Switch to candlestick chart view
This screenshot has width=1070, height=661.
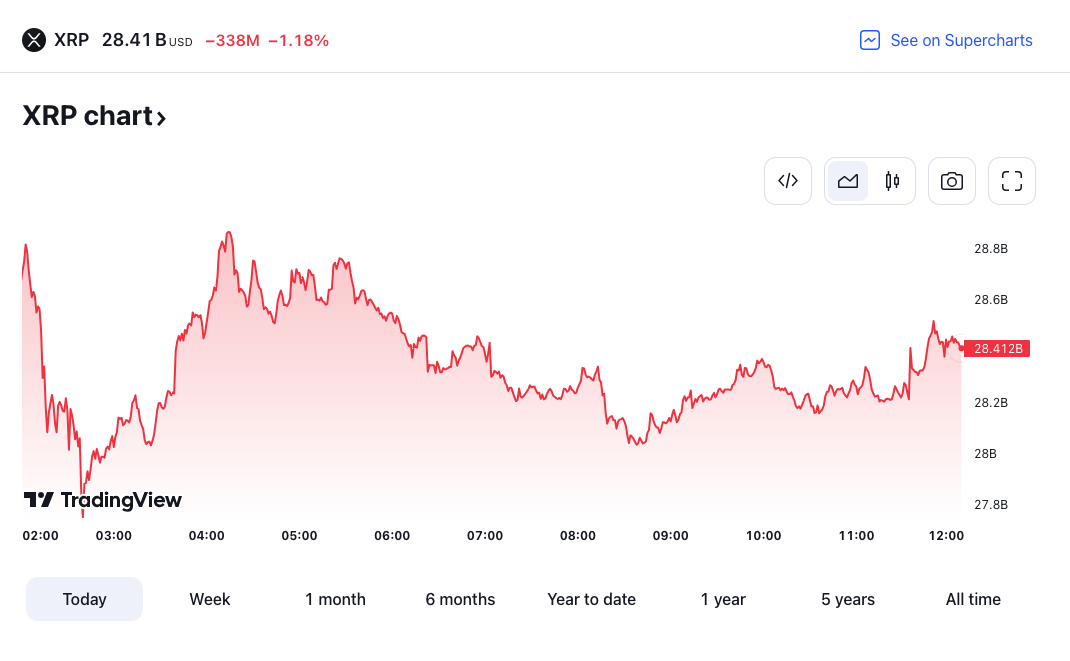(x=892, y=181)
